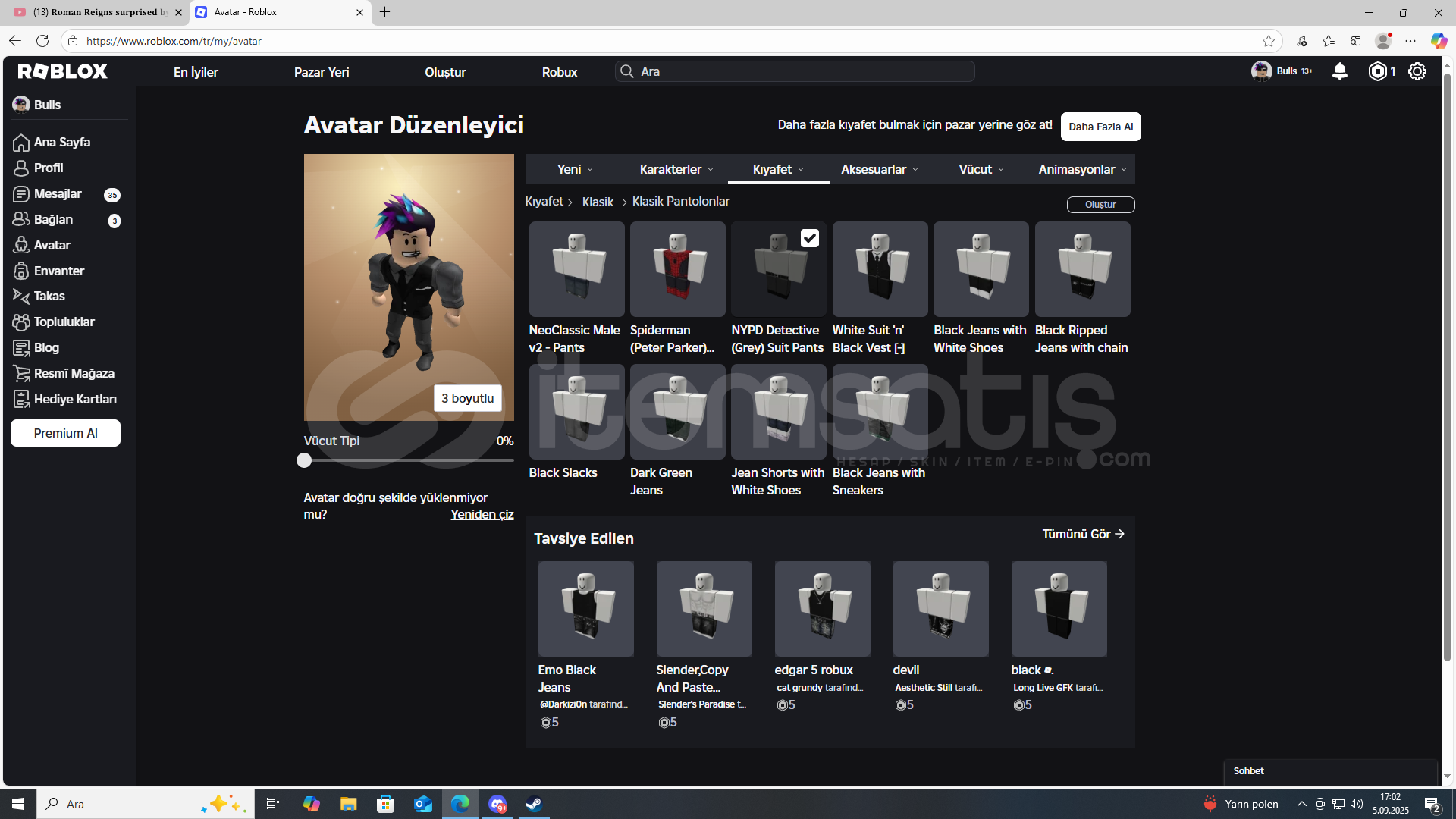Open Topluluklar communities icon
1456x819 pixels.
click(21, 322)
